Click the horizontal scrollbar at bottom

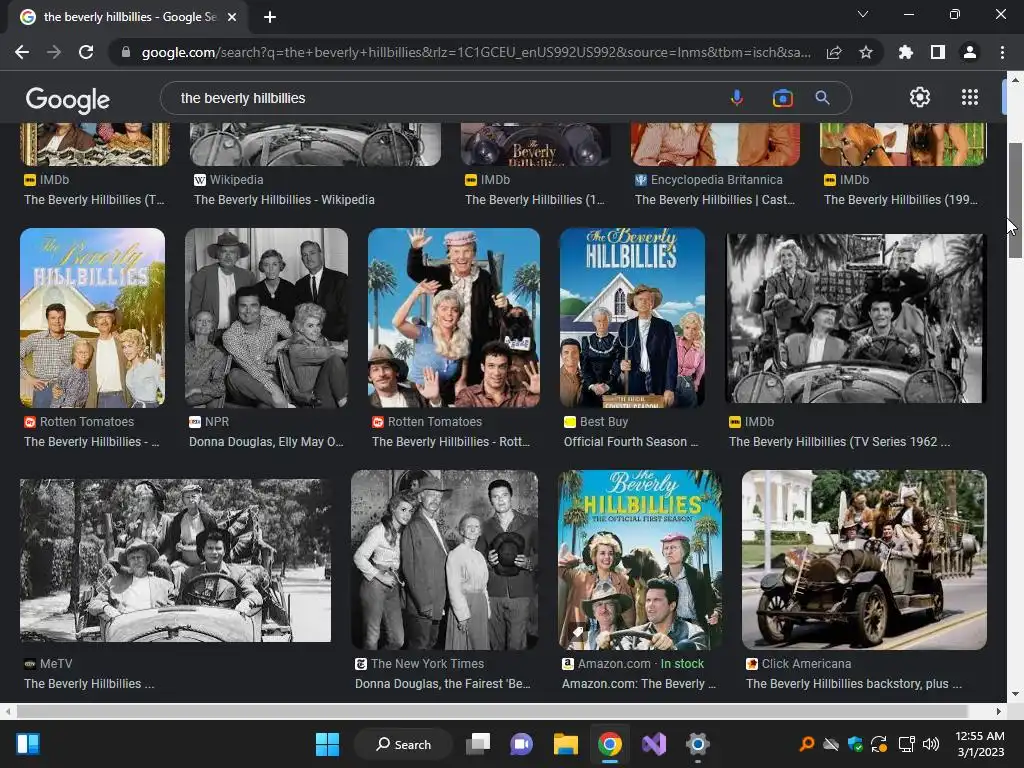point(492,711)
